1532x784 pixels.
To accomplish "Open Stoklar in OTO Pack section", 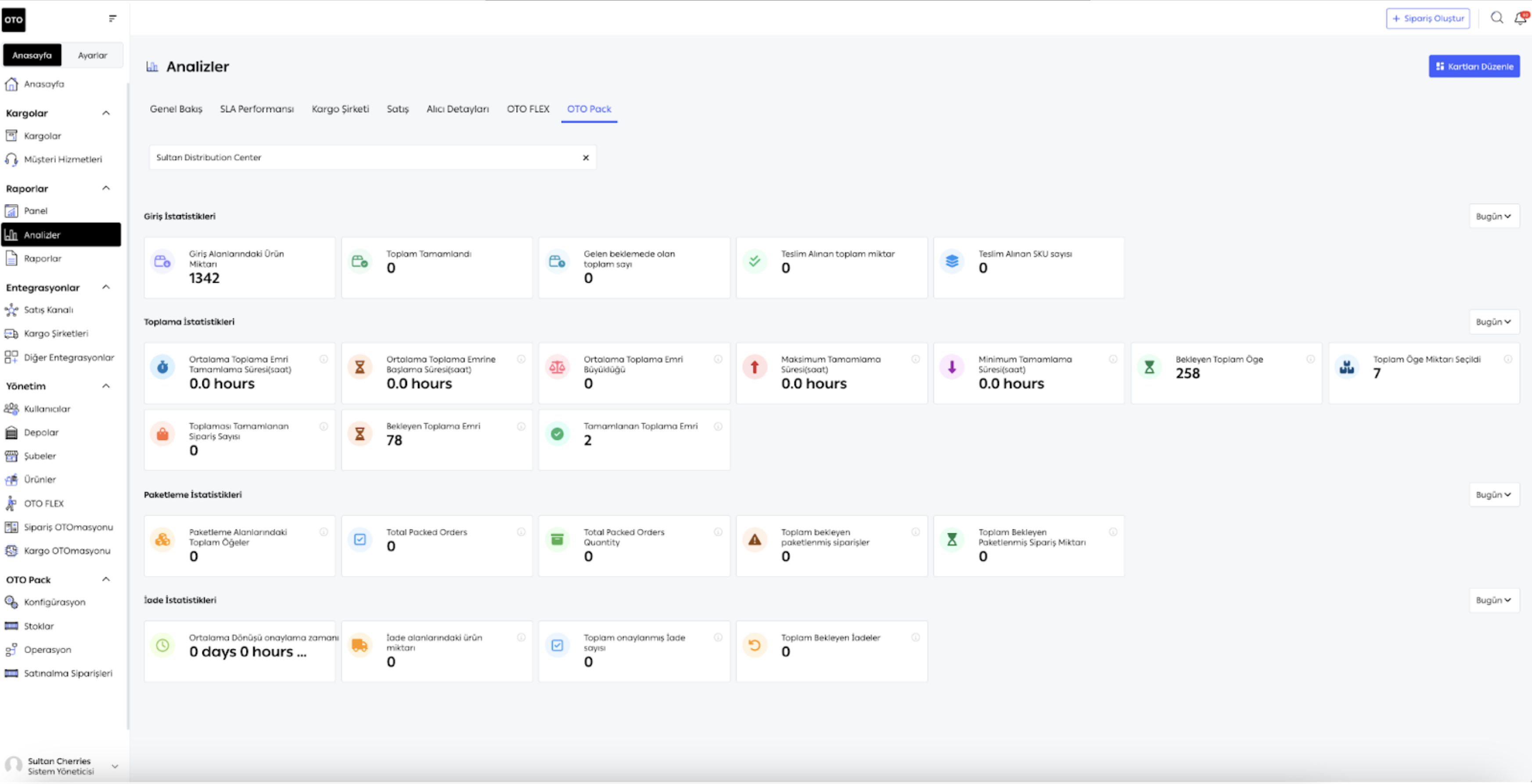I will point(39,626).
